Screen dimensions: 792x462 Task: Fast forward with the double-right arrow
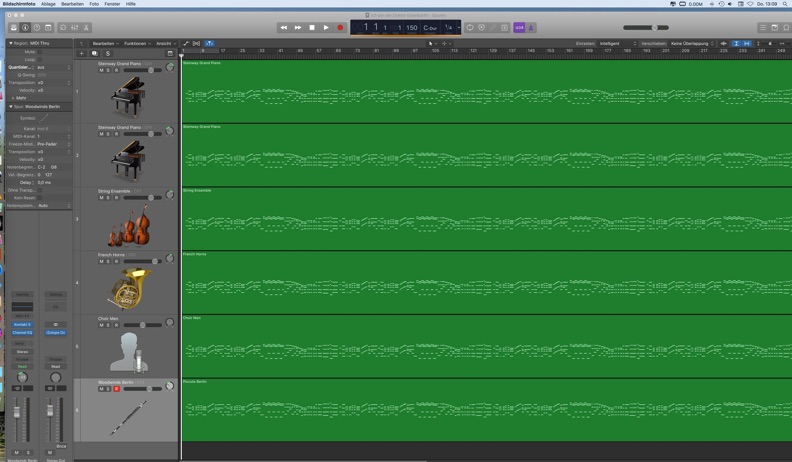pos(298,28)
